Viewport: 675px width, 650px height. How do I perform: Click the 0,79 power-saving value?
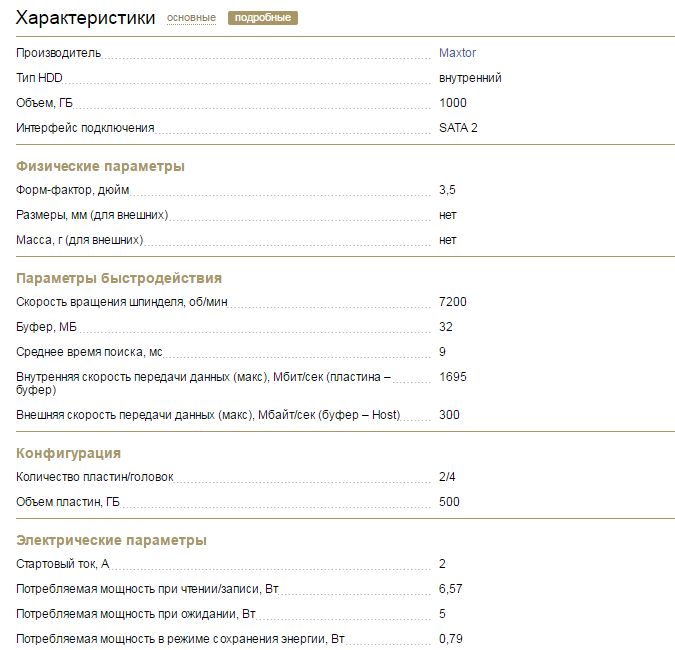pyautogui.click(x=450, y=639)
